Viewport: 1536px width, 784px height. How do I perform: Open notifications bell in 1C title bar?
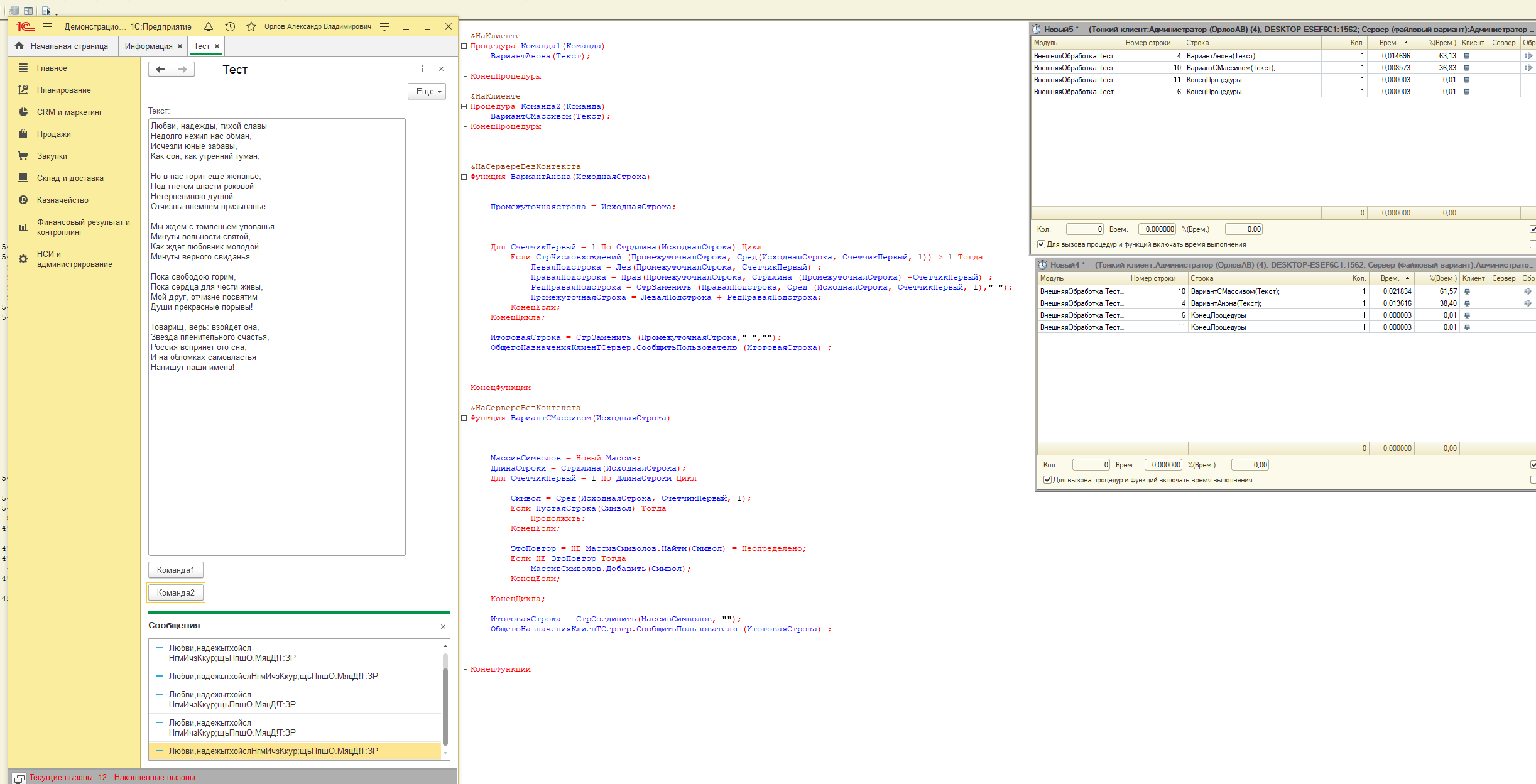(x=209, y=26)
